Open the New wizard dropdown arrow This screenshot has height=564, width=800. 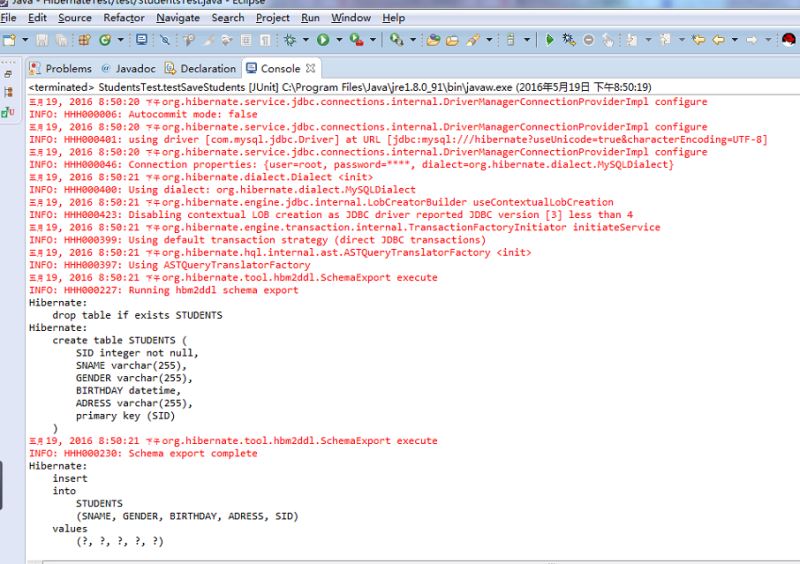(23, 40)
